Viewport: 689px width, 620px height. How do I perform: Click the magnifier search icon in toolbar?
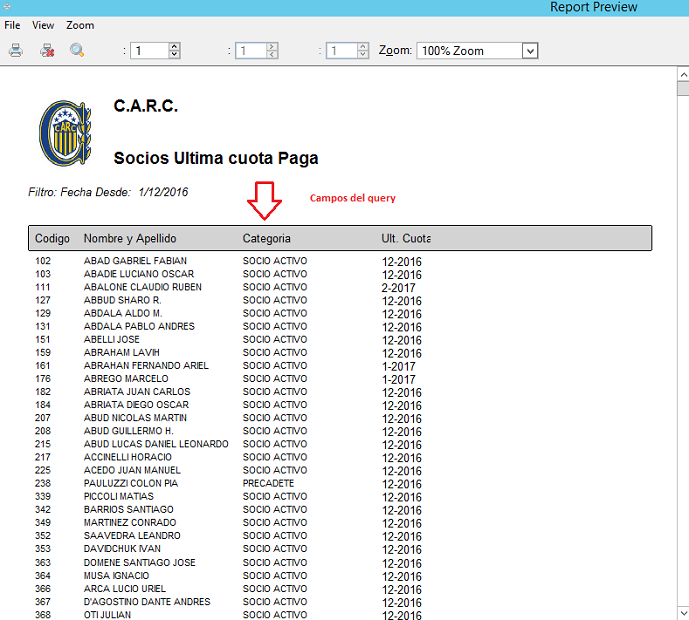77,50
